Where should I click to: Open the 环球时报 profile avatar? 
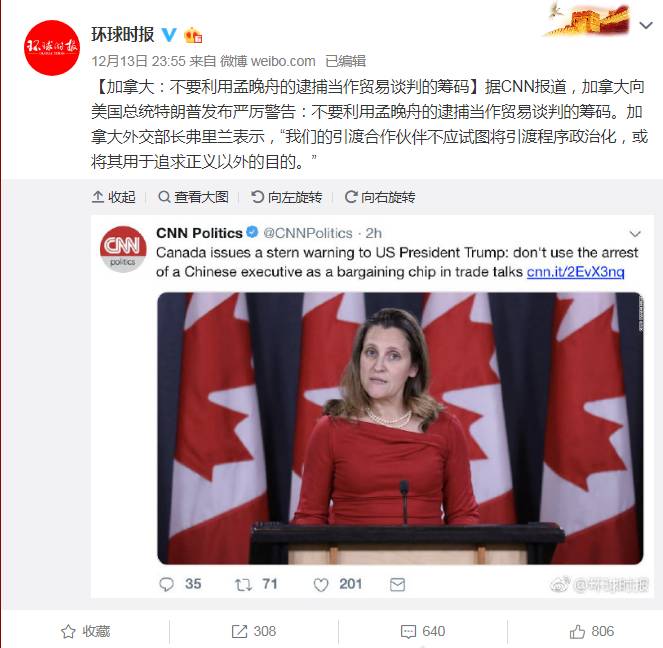click(x=52, y=48)
